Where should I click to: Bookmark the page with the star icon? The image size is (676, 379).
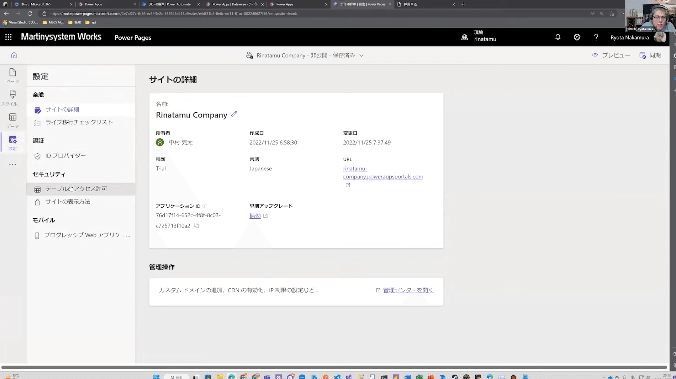click(612, 13)
